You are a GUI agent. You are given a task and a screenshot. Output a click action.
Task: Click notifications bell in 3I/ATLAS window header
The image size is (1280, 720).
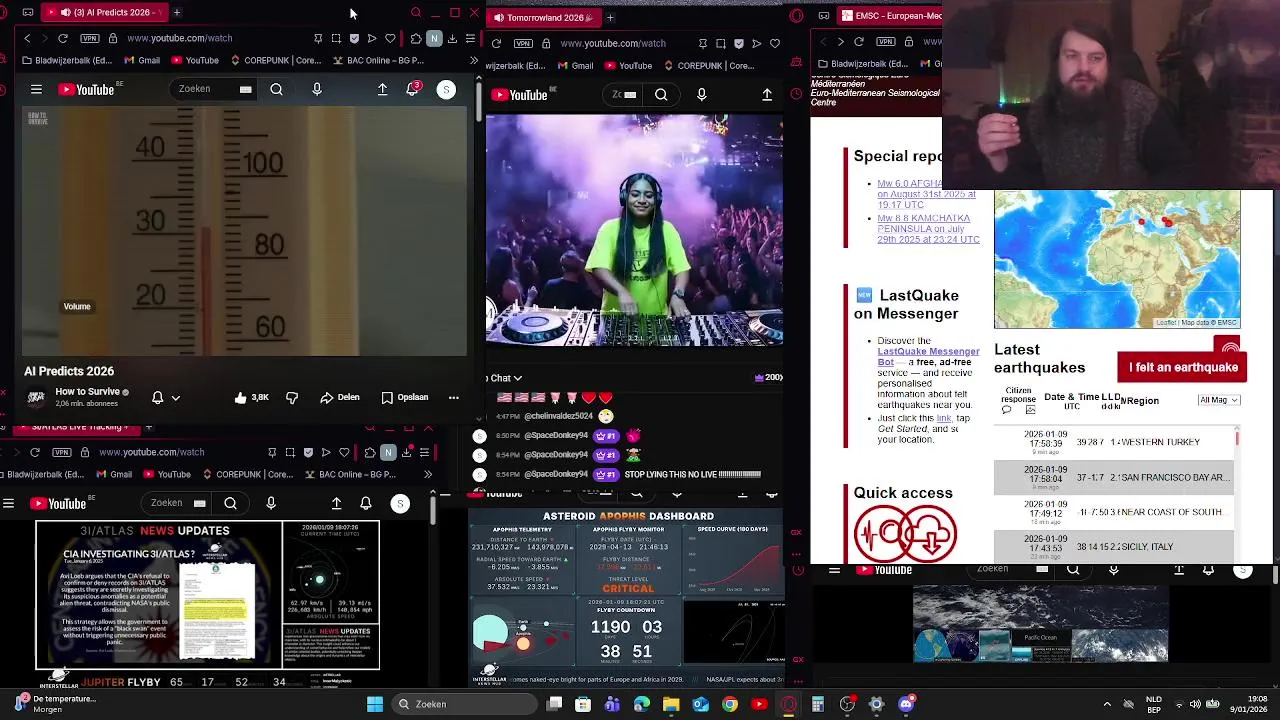(366, 503)
